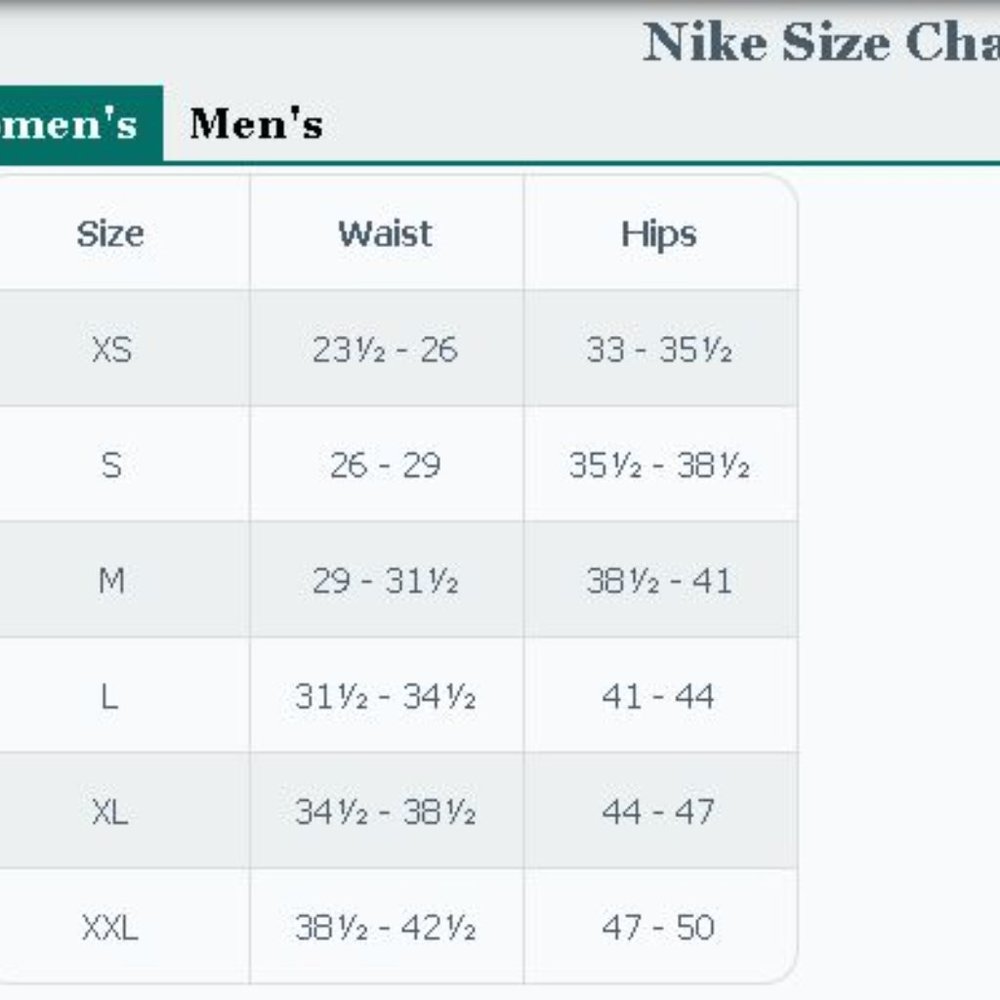Select the hips range 38½ - 41
The image size is (1000, 1000).
pyautogui.click(x=658, y=579)
